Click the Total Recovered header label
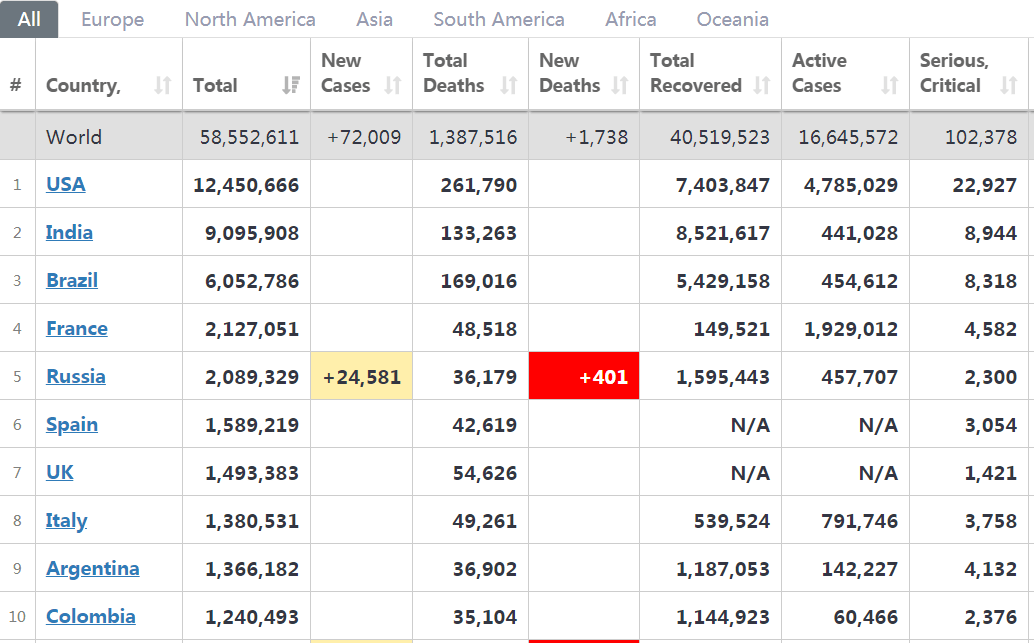 pyautogui.click(x=696, y=73)
